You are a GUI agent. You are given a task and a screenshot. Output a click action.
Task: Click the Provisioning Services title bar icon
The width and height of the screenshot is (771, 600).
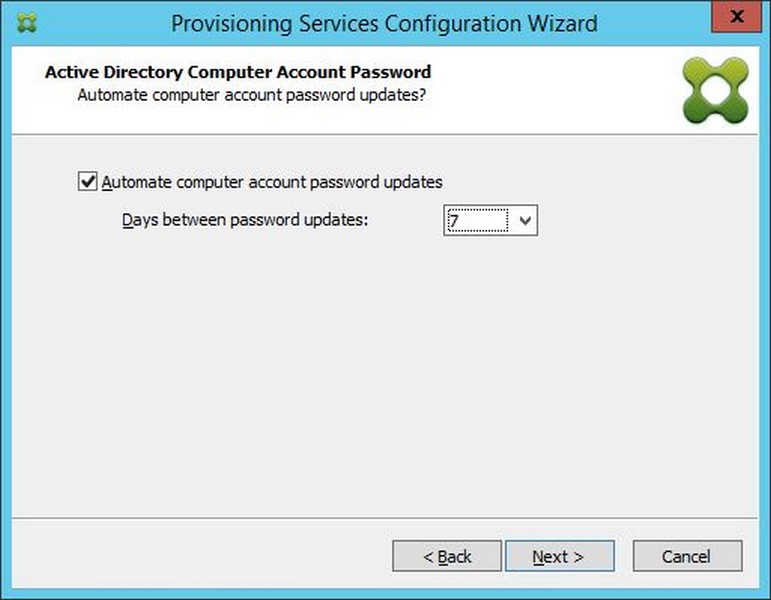click(27, 23)
